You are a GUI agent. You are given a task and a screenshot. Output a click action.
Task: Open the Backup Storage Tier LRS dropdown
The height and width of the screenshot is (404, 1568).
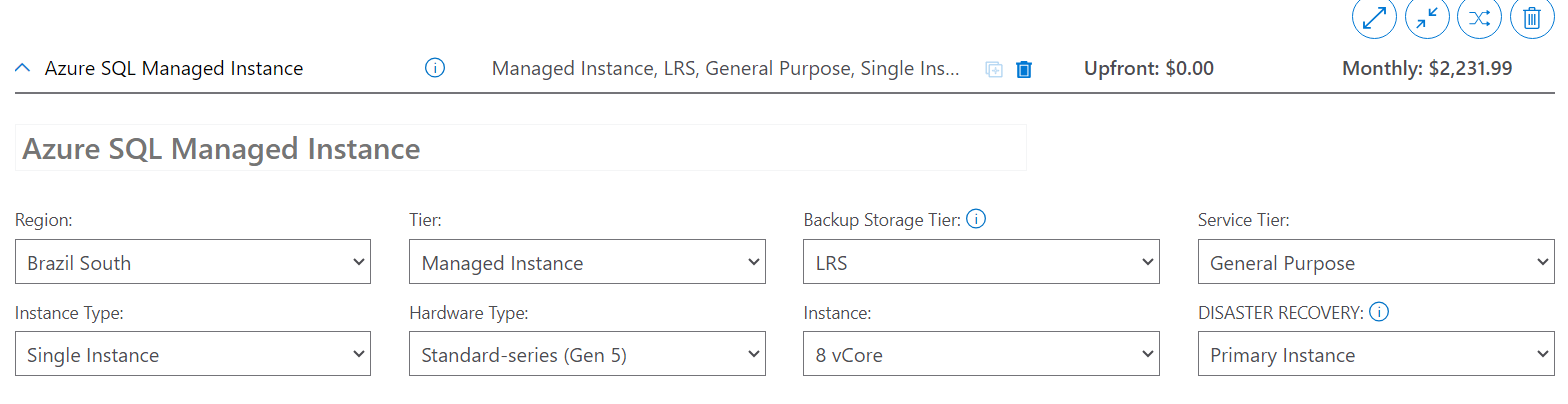tap(981, 263)
